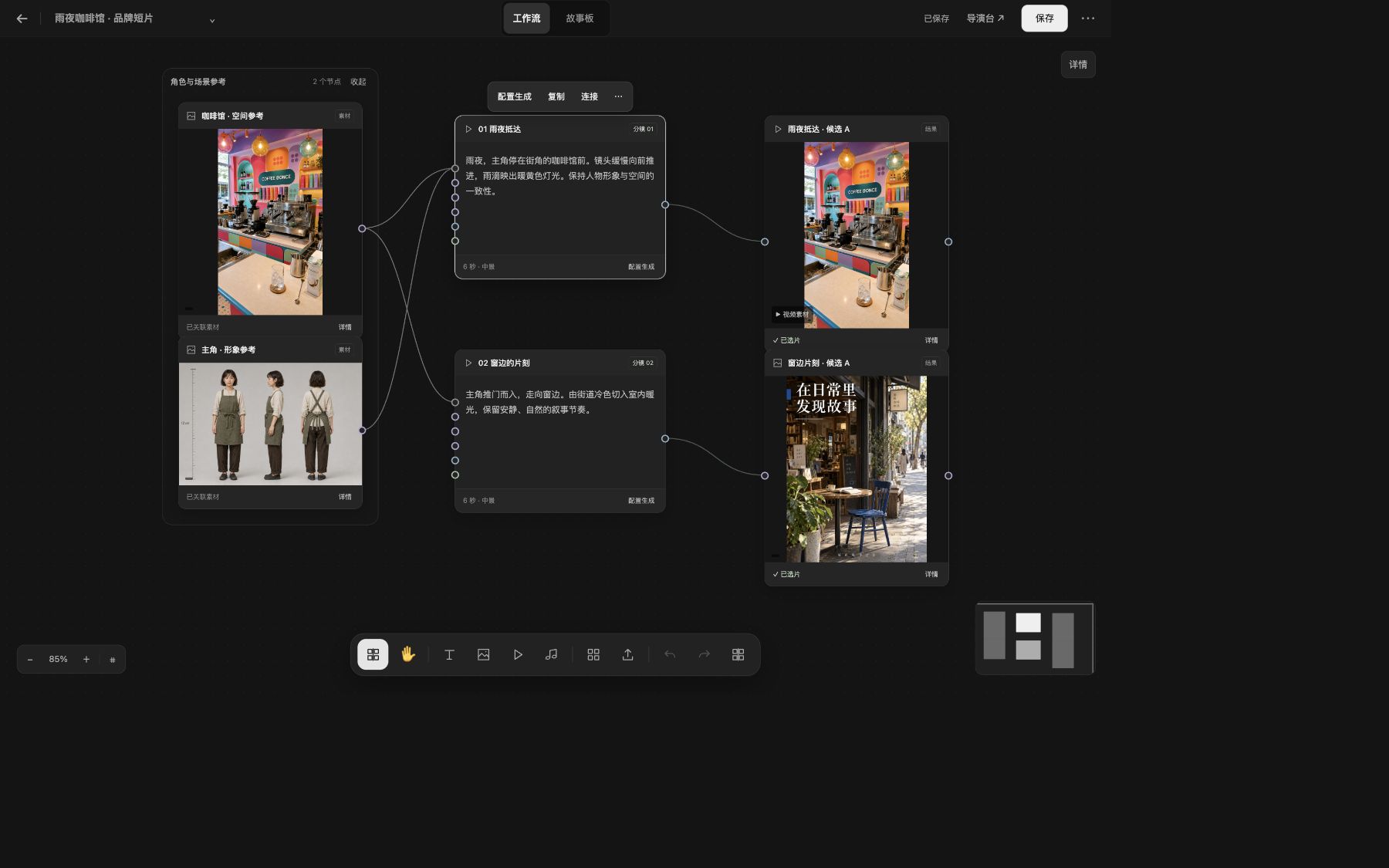Click 配置生成 in node 01 footer
Viewport: 1389px width, 868px height.
coord(641,267)
